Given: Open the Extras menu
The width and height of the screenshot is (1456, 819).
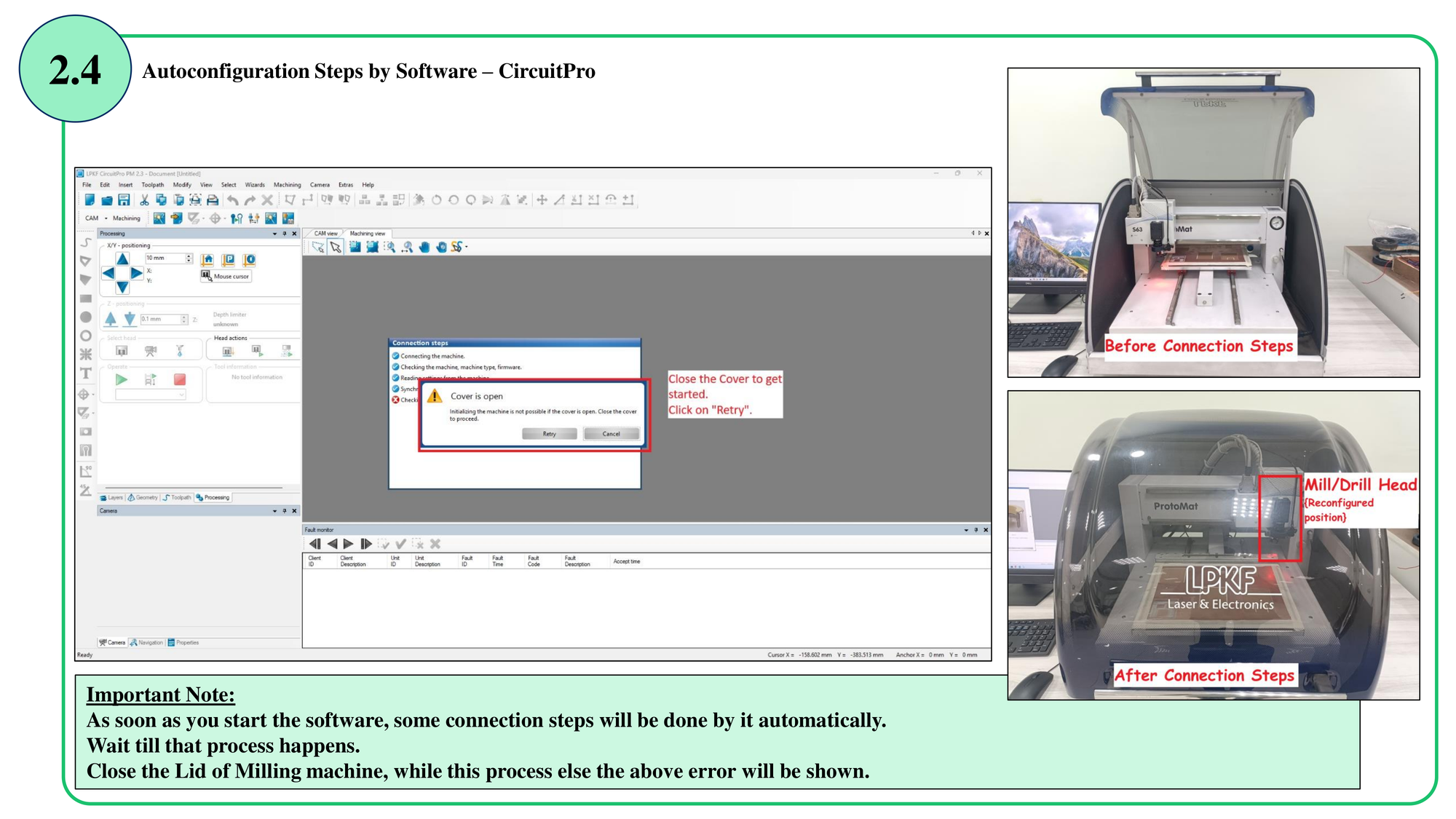Looking at the screenshot, I should click(x=346, y=185).
